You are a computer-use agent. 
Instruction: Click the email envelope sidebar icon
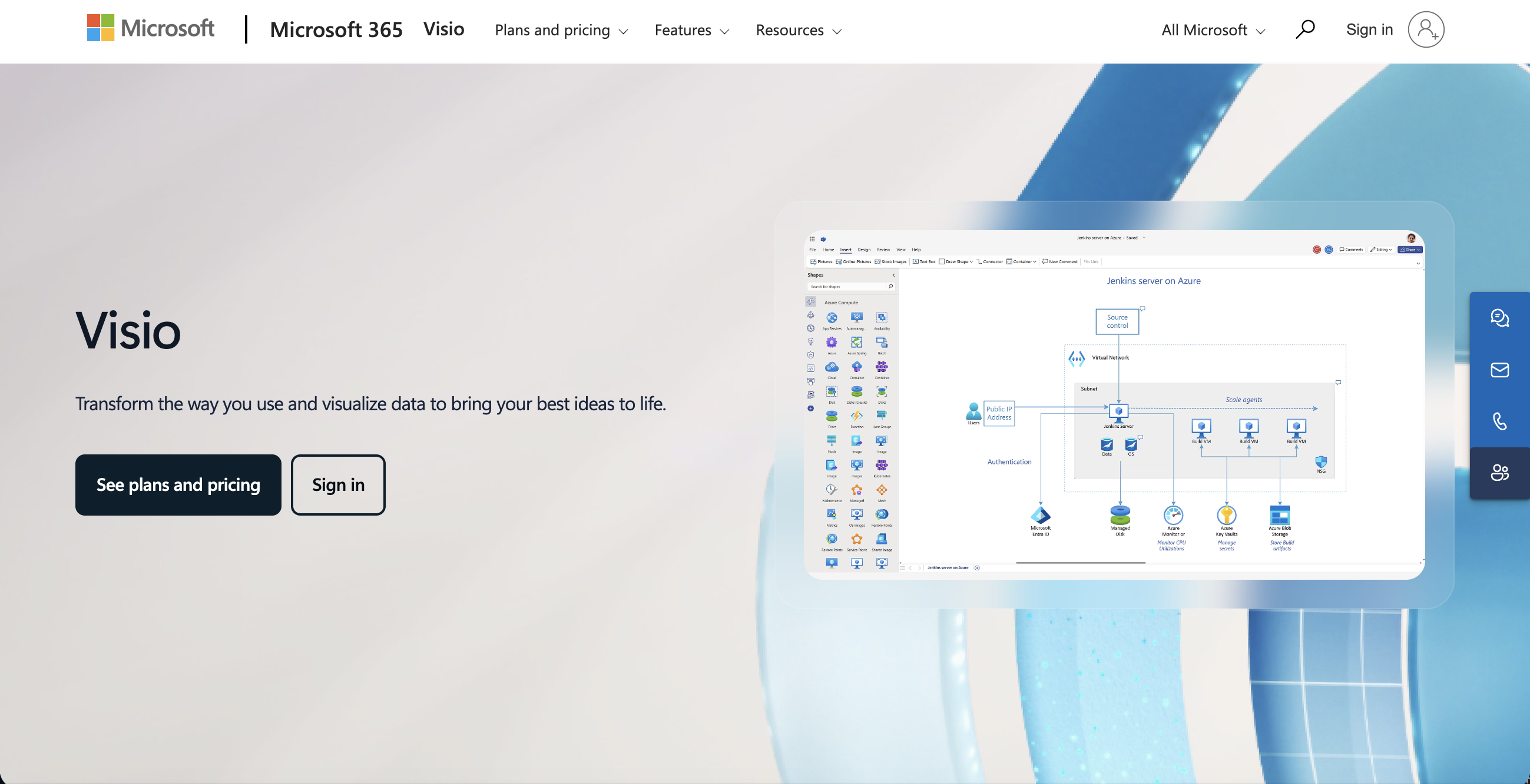point(1499,370)
